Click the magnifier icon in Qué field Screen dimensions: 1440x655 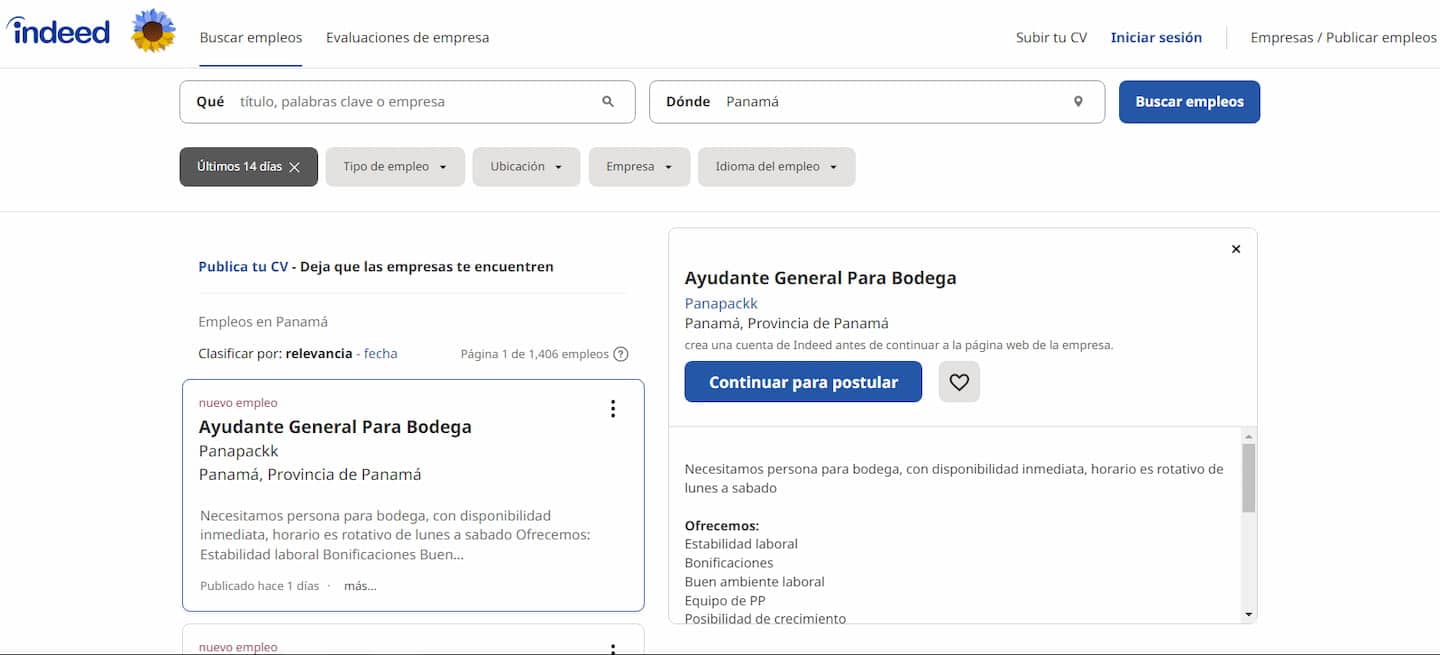(x=608, y=102)
